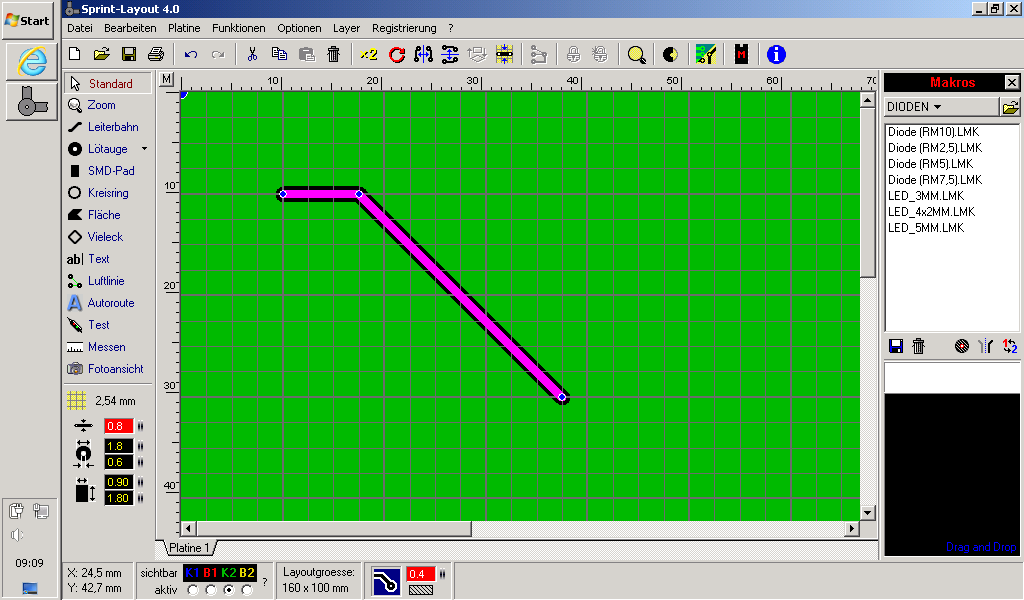1024x600 pixels.
Task: Set layer K1 as active
Action: [x=193, y=590]
